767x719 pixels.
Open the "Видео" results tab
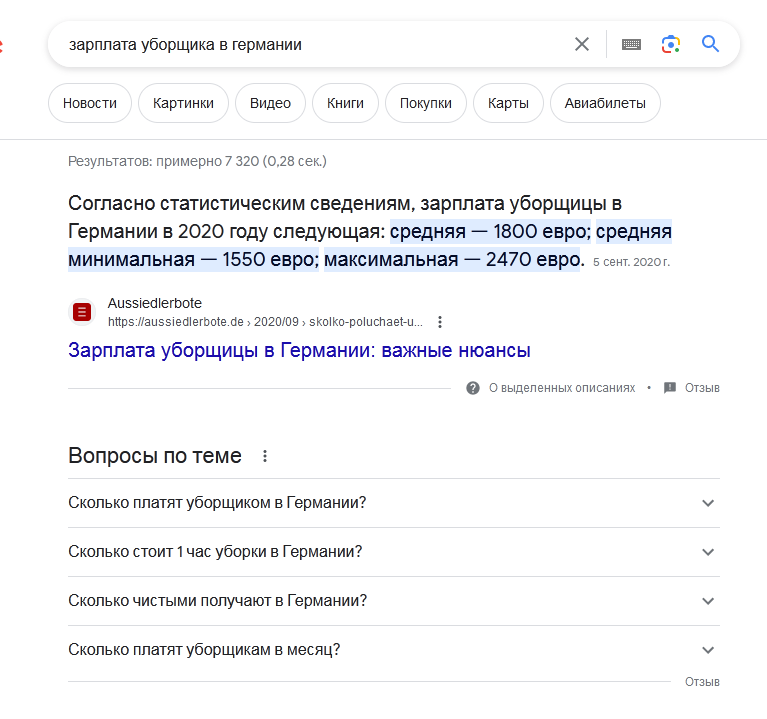click(270, 103)
